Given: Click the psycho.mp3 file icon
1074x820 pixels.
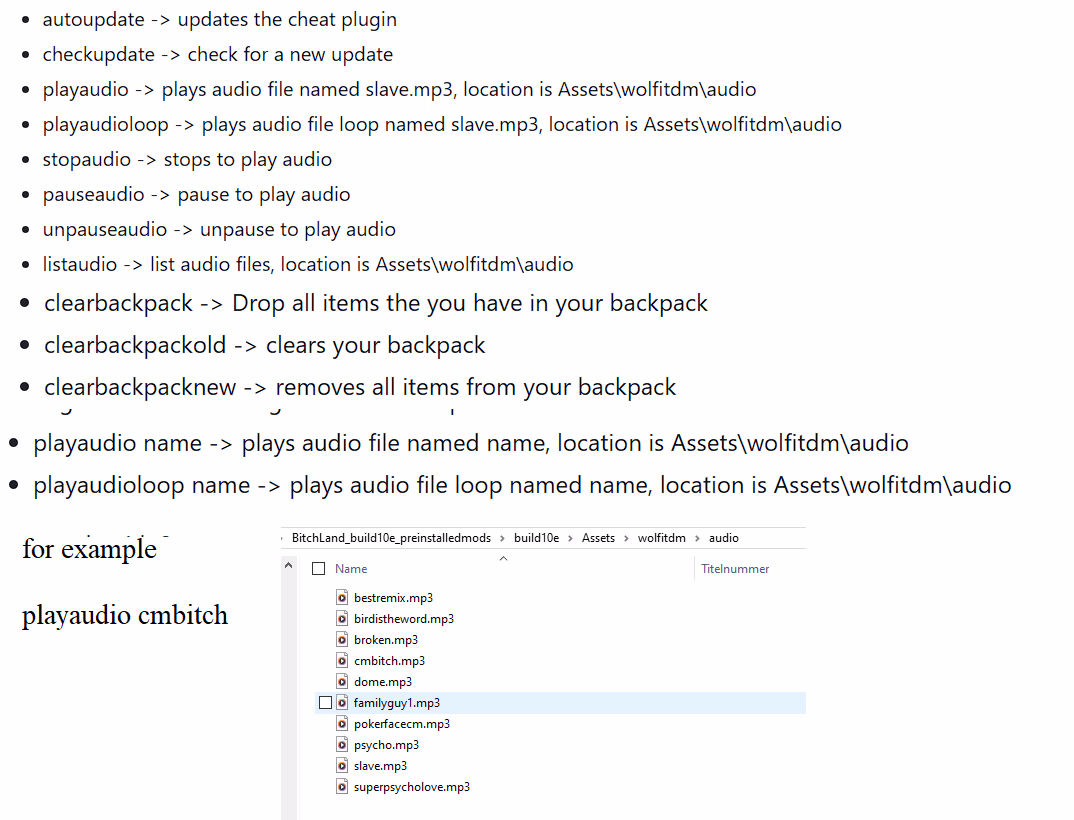Looking at the screenshot, I should coord(342,745).
